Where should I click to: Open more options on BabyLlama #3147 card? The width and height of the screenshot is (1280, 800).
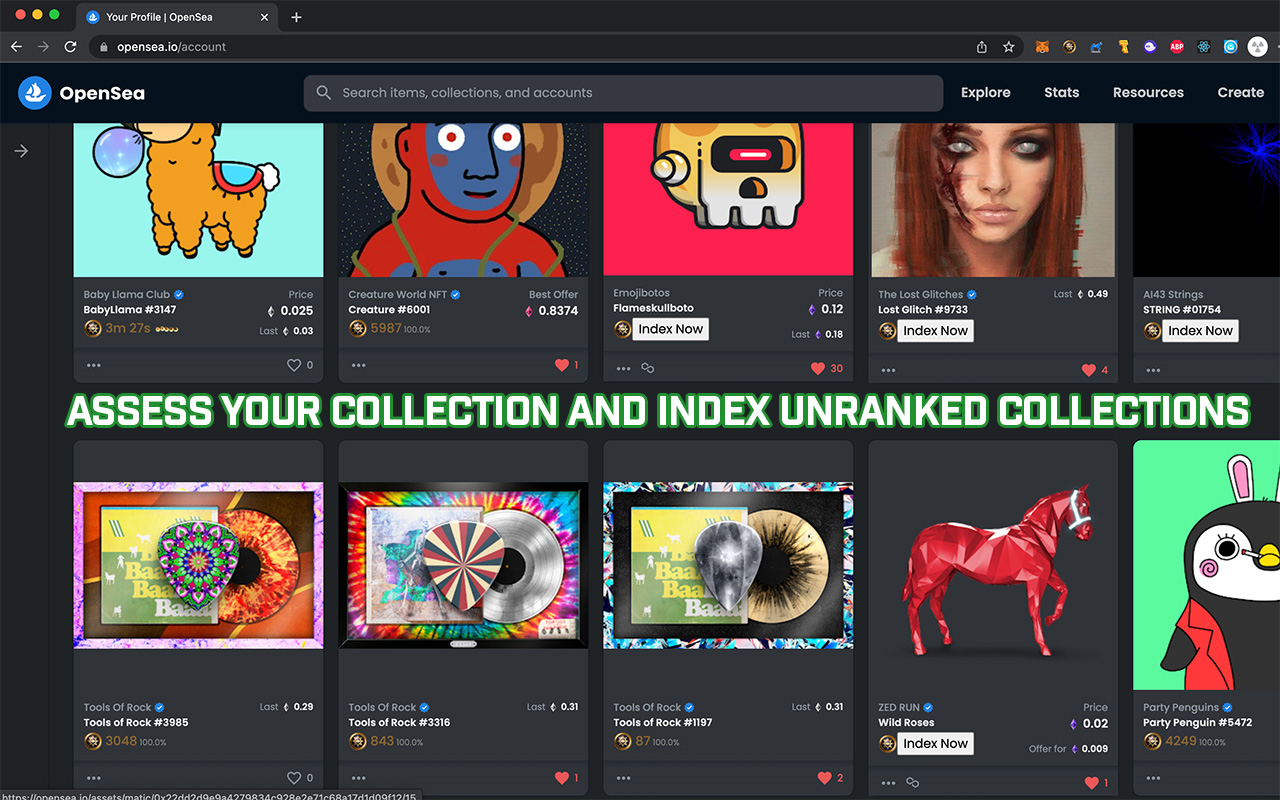[94, 366]
